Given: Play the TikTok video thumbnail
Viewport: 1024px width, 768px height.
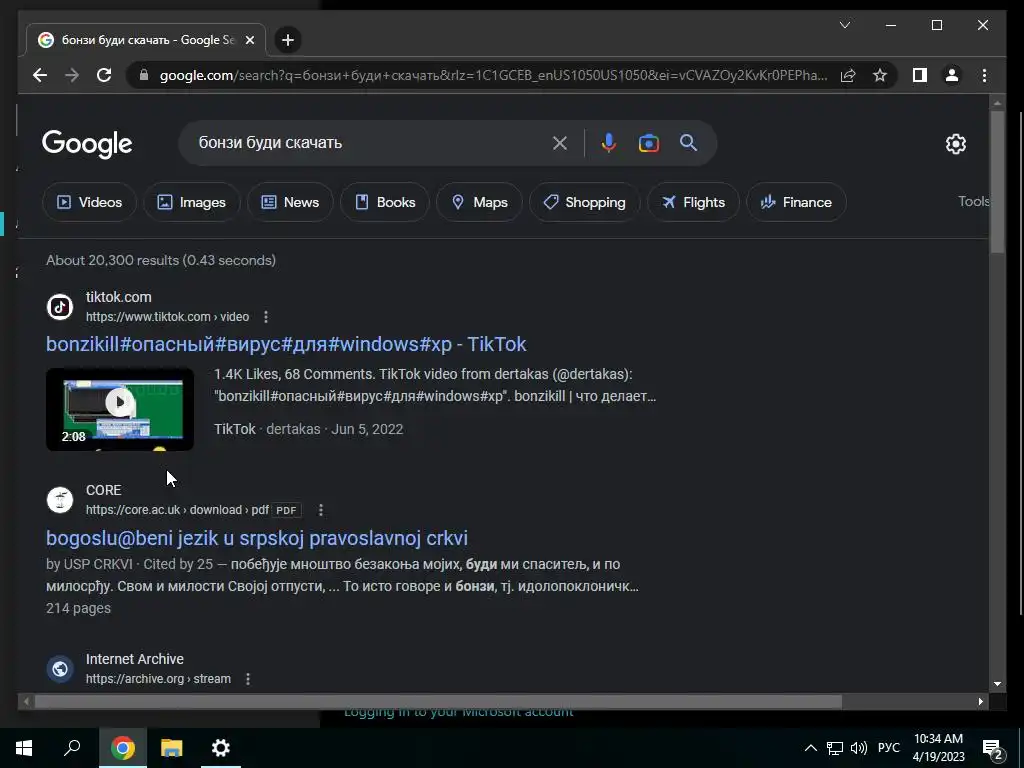Looking at the screenshot, I should [x=120, y=409].
